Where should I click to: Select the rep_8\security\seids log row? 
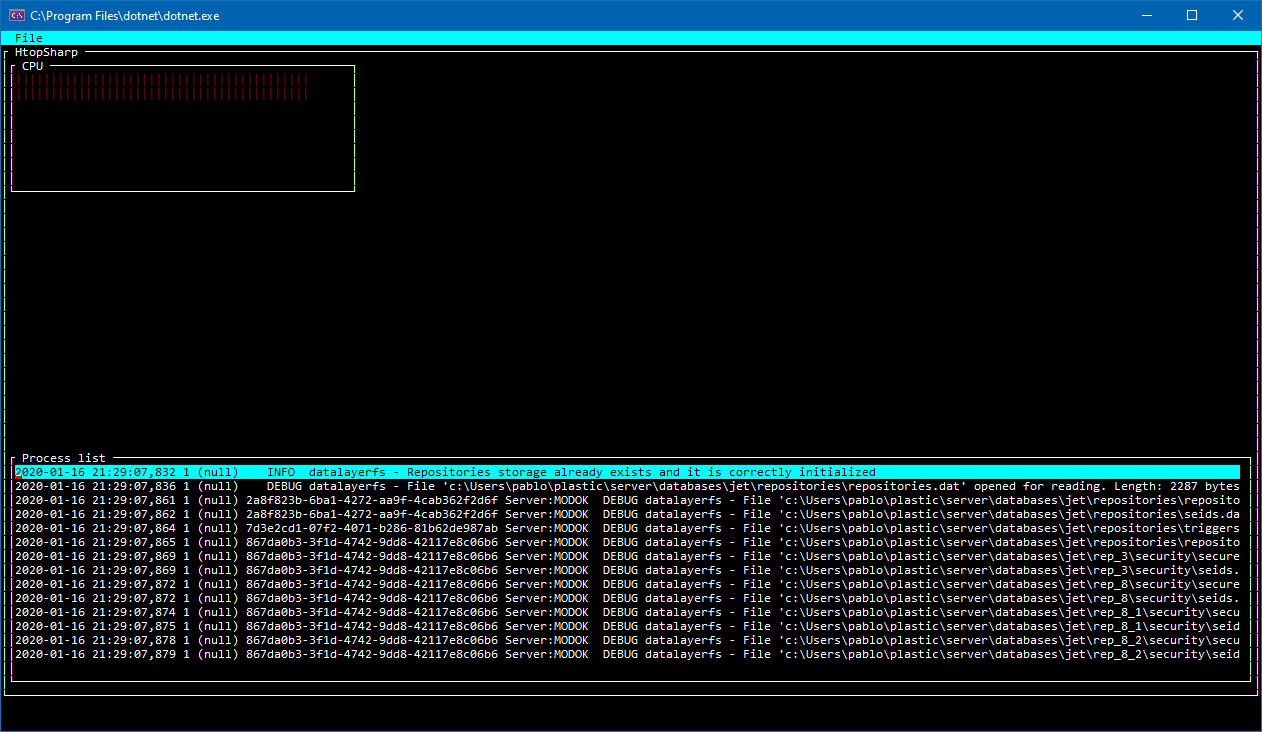point(627,598)
